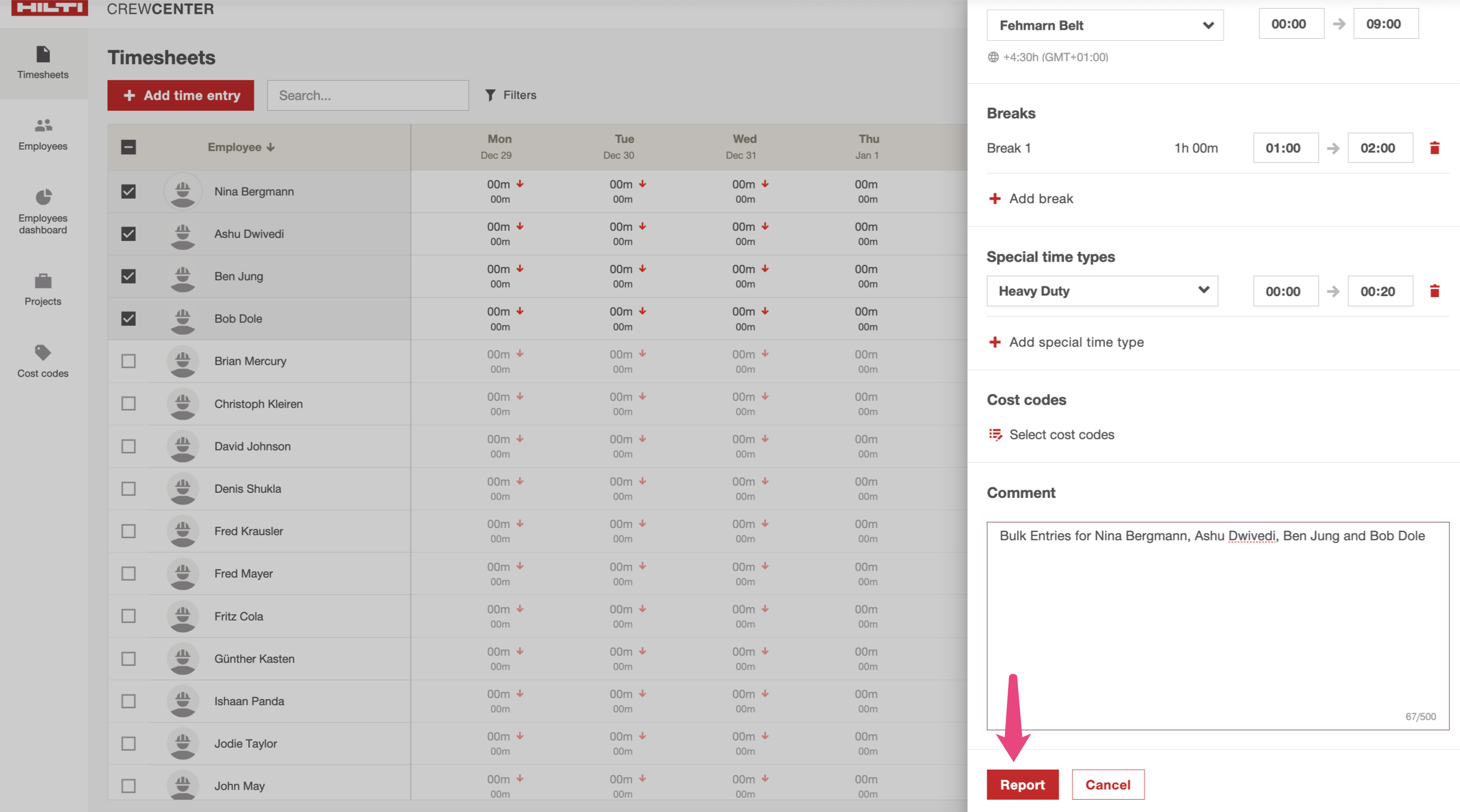Viewport: 1460px width, 812px height.
Task: Switch to the Employees sidebar tab
Action: click(43, 134)
